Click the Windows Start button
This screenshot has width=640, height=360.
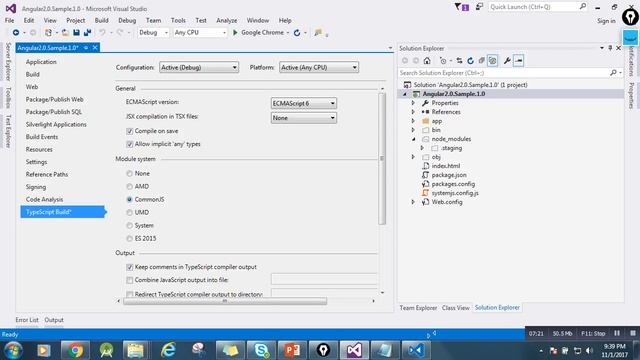click(x=13, y=351)
